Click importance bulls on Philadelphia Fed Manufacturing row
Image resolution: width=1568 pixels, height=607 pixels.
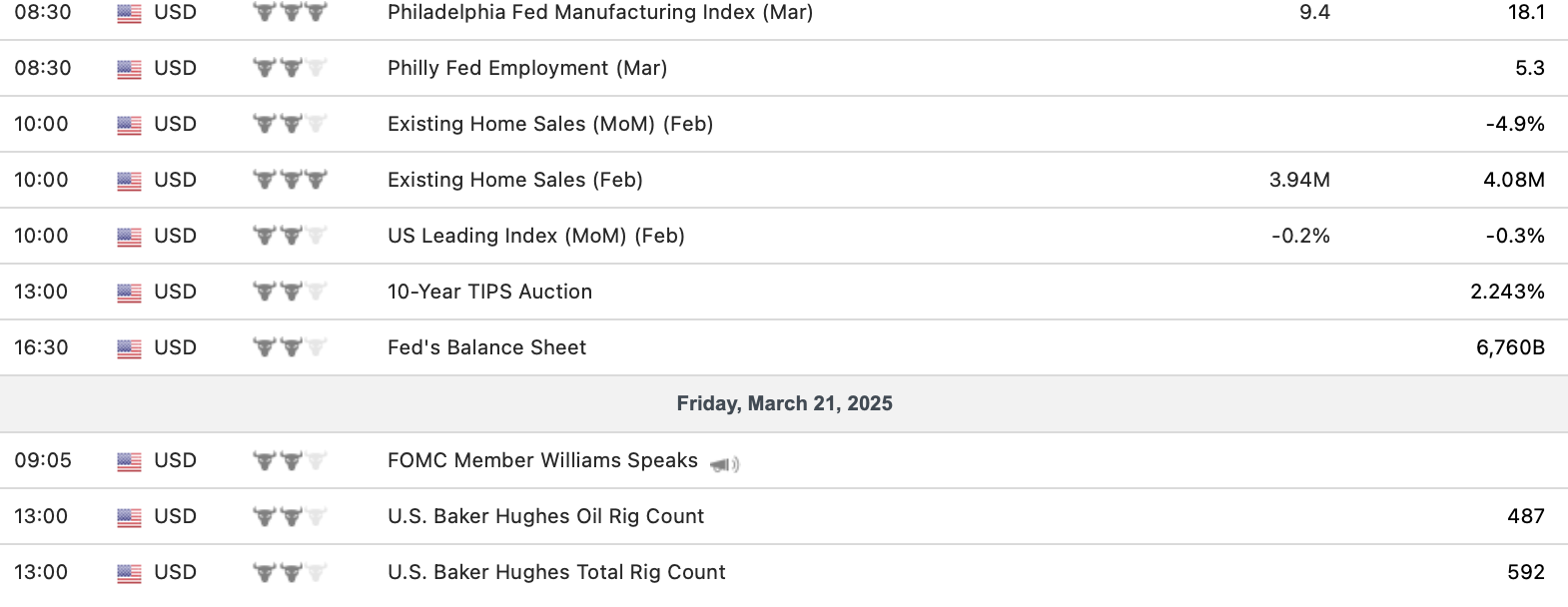coord(290,13)
